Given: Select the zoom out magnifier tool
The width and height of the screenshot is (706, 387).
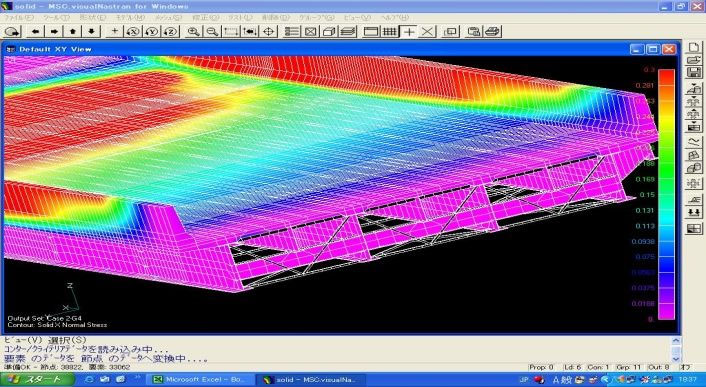Looking at the screenshot, I should click(212, 32).
